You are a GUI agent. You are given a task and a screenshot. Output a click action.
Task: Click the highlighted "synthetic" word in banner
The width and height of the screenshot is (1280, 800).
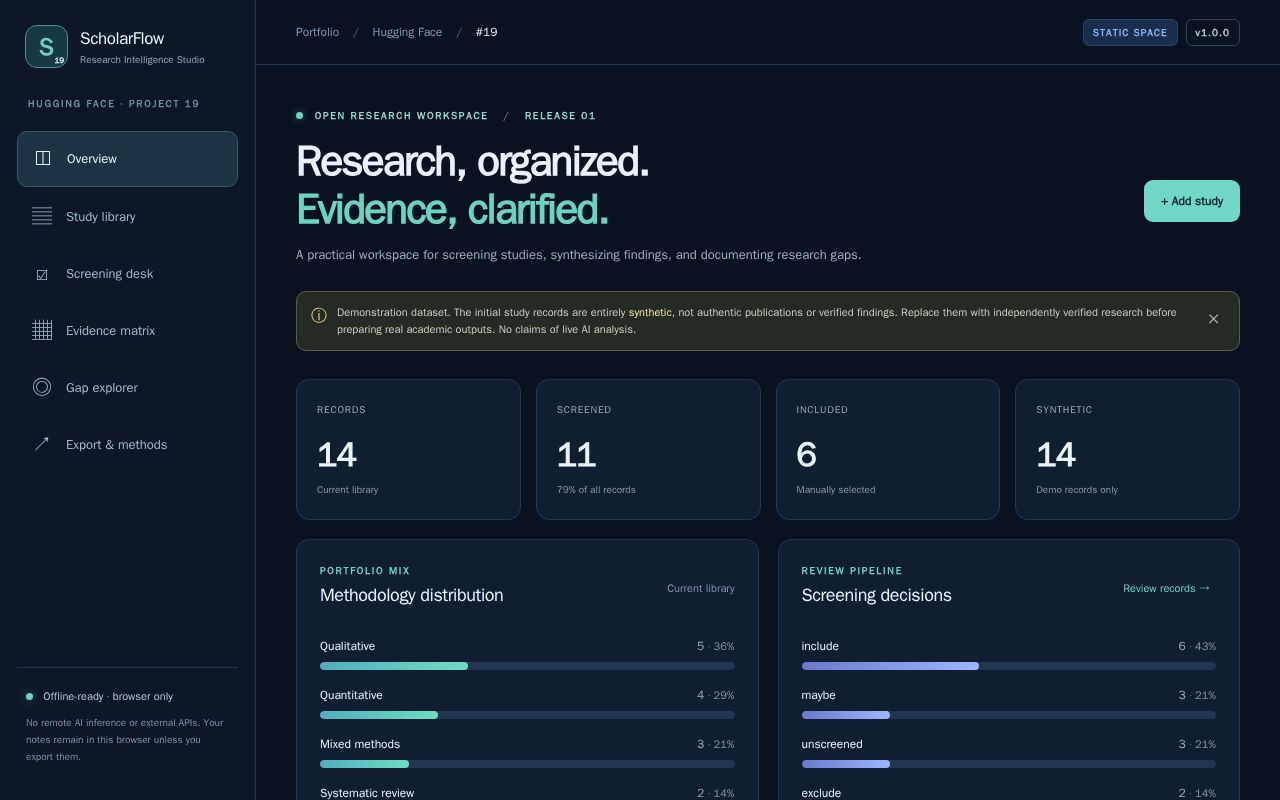(650, 312)
